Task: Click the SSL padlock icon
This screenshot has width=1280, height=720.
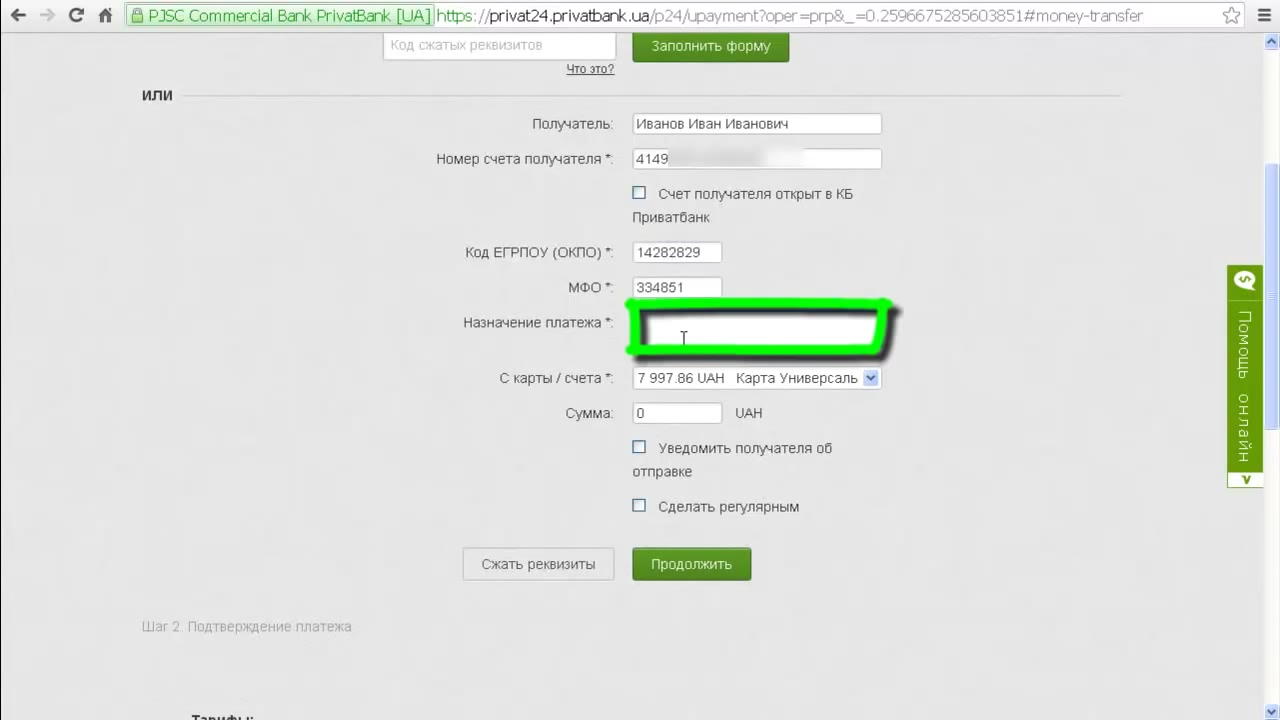Action: 138,16
